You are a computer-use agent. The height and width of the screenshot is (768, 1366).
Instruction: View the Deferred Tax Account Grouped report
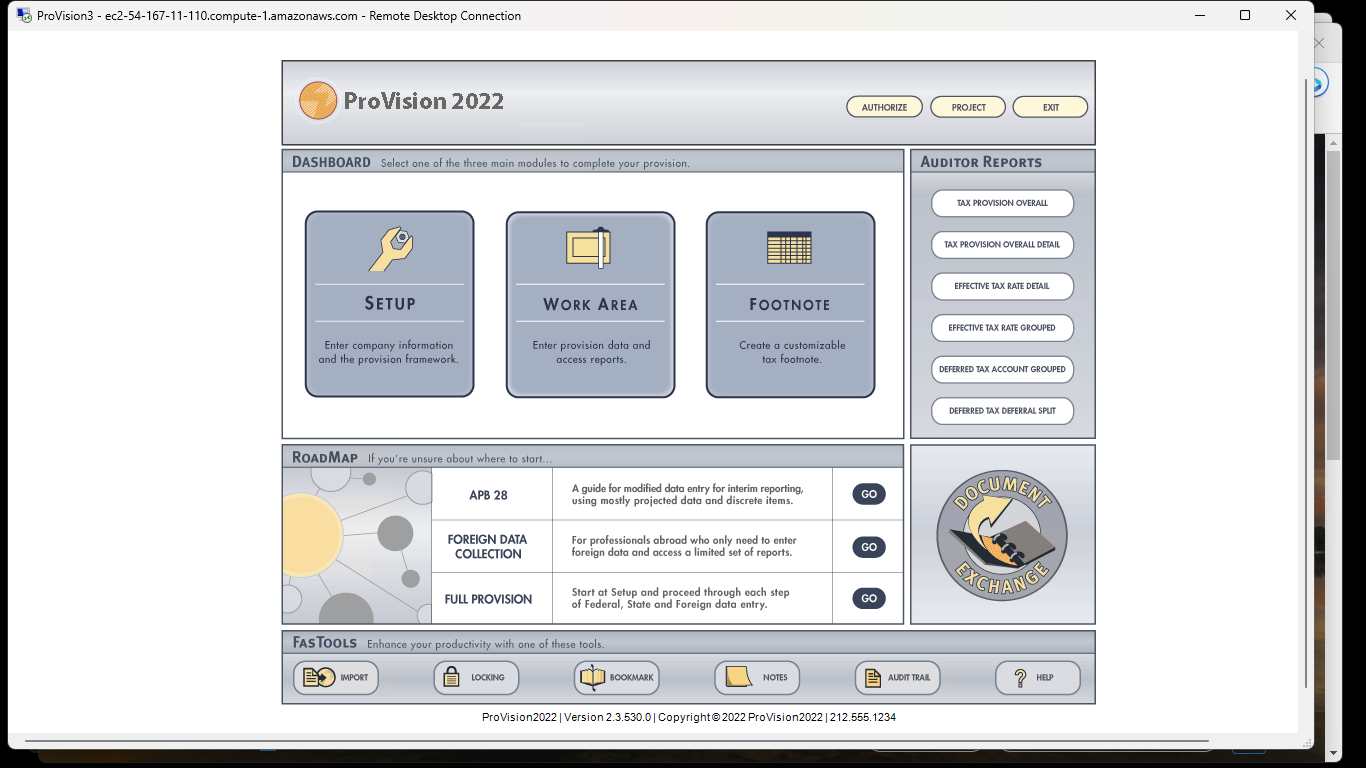(x=1002, y=369)
